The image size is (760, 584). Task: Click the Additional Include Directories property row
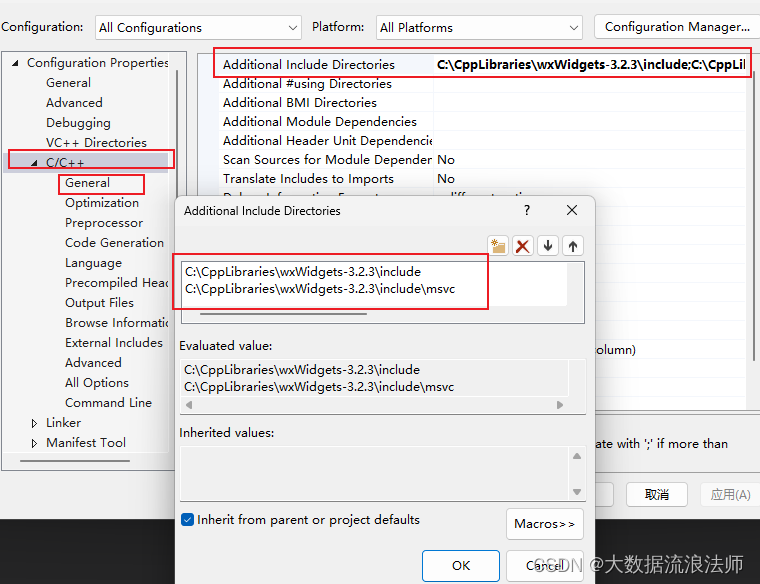[482, 64]
